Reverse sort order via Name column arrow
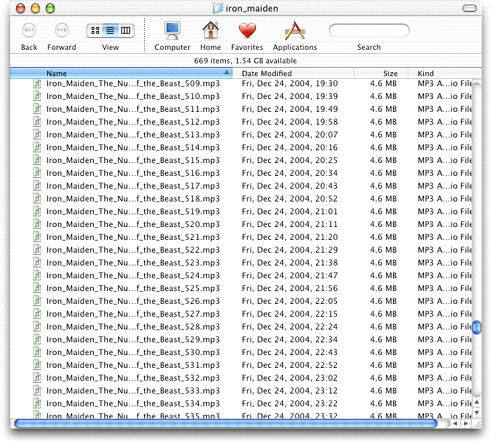This screenshot has height=442, width=500. pyautogui.click(x=227, y=72)
